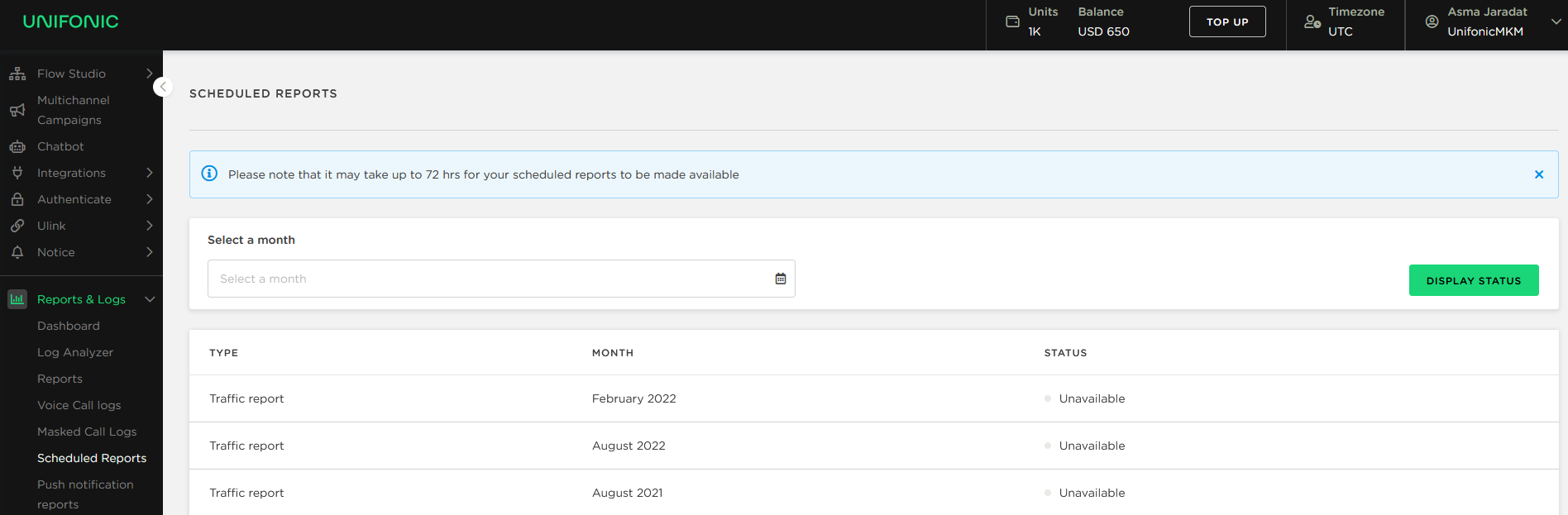Open the calendar icon in month field
Screen dimensions: 1568x515
pos(780,279)
